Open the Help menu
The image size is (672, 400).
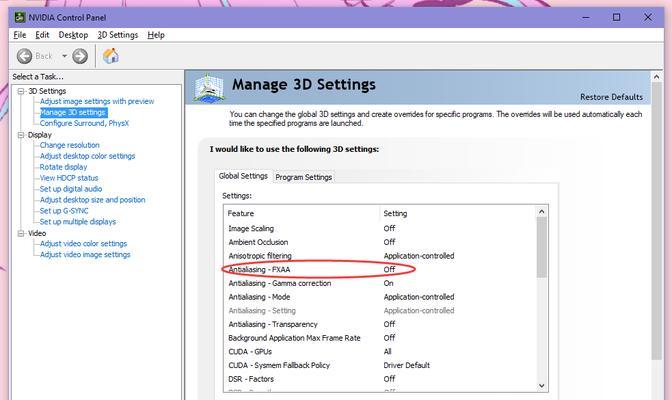156,35
